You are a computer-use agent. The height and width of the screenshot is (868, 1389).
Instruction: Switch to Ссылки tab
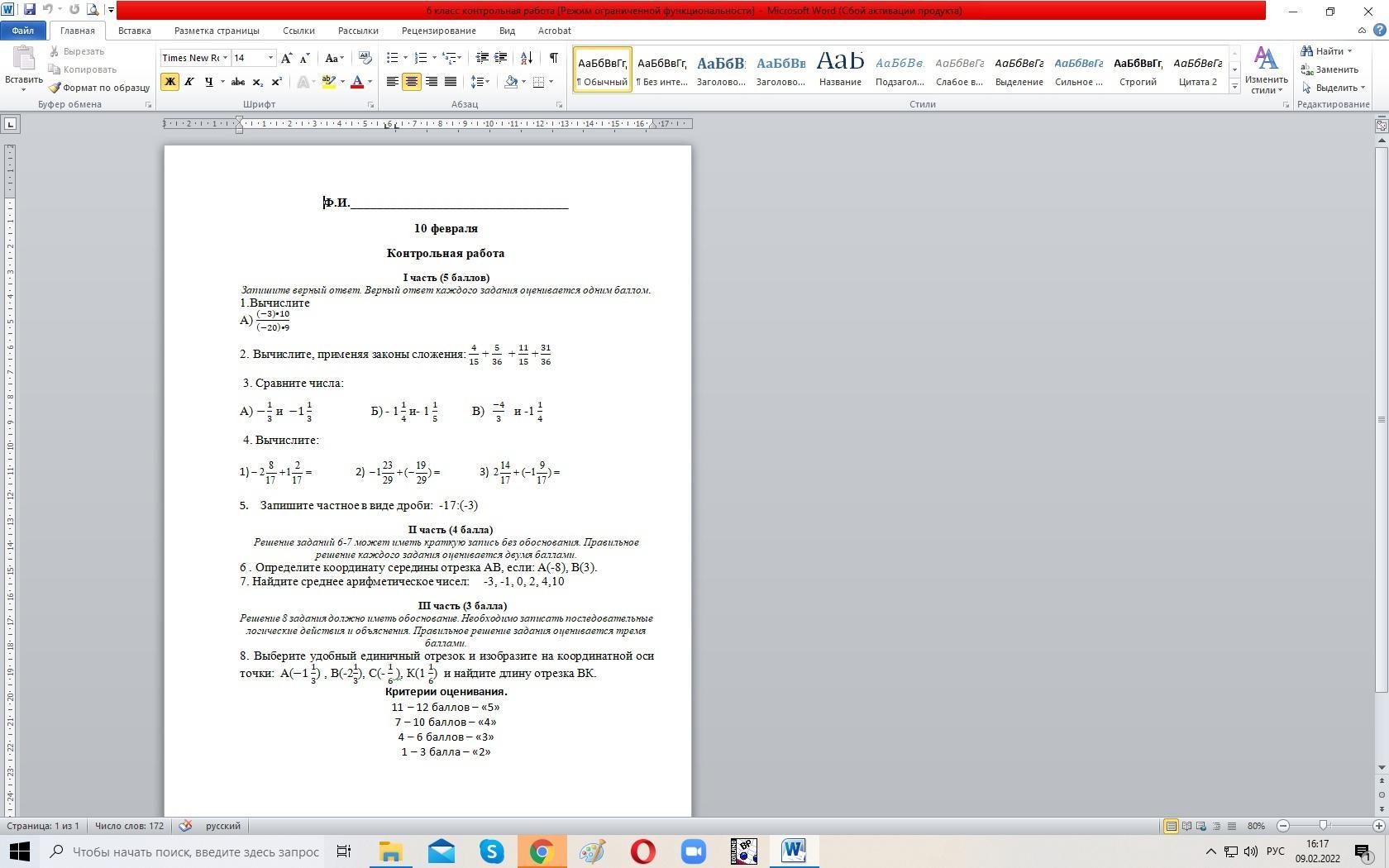pyautogui.click(x=298, y=31)
